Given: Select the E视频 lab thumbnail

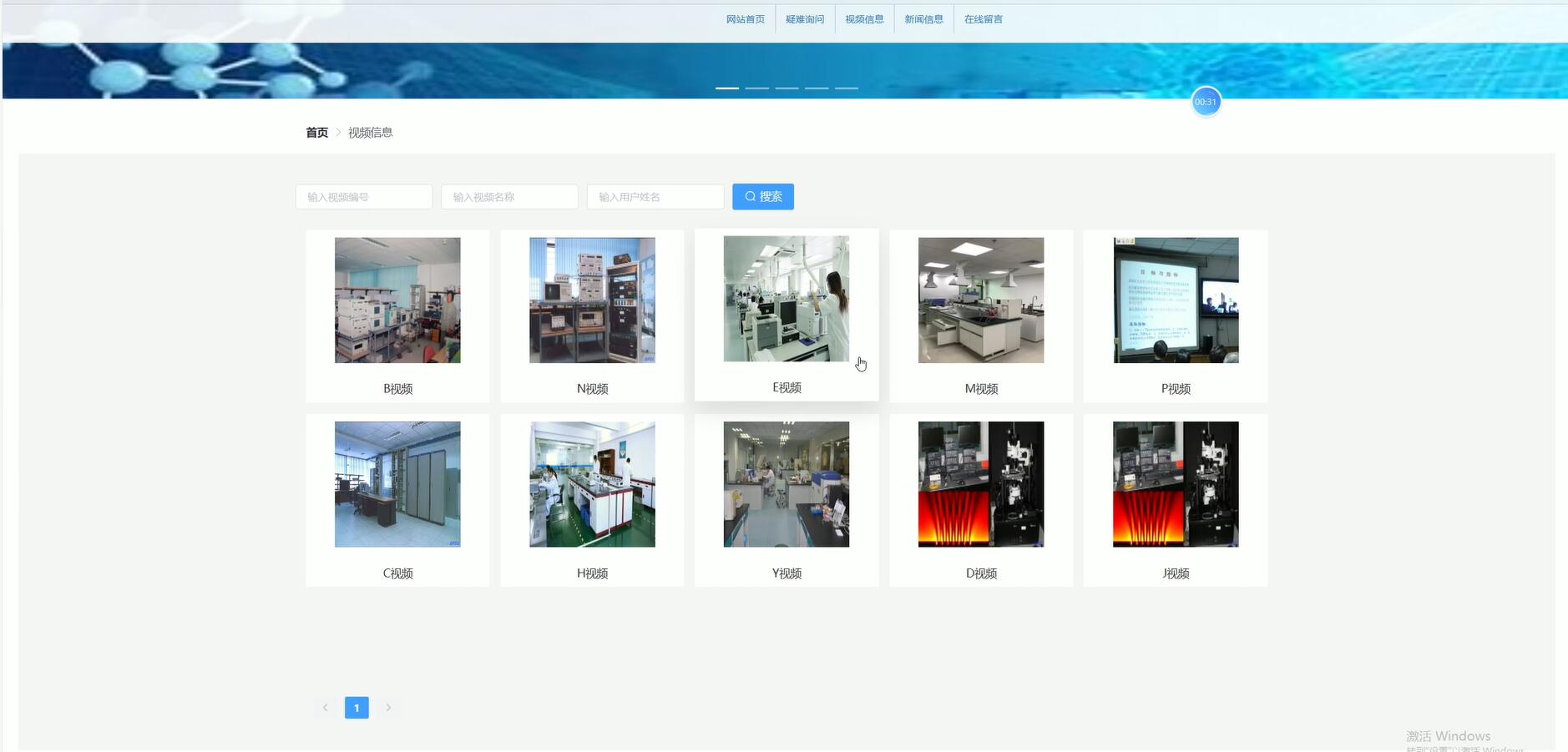Looking at the screenshot, I should 786,299.
